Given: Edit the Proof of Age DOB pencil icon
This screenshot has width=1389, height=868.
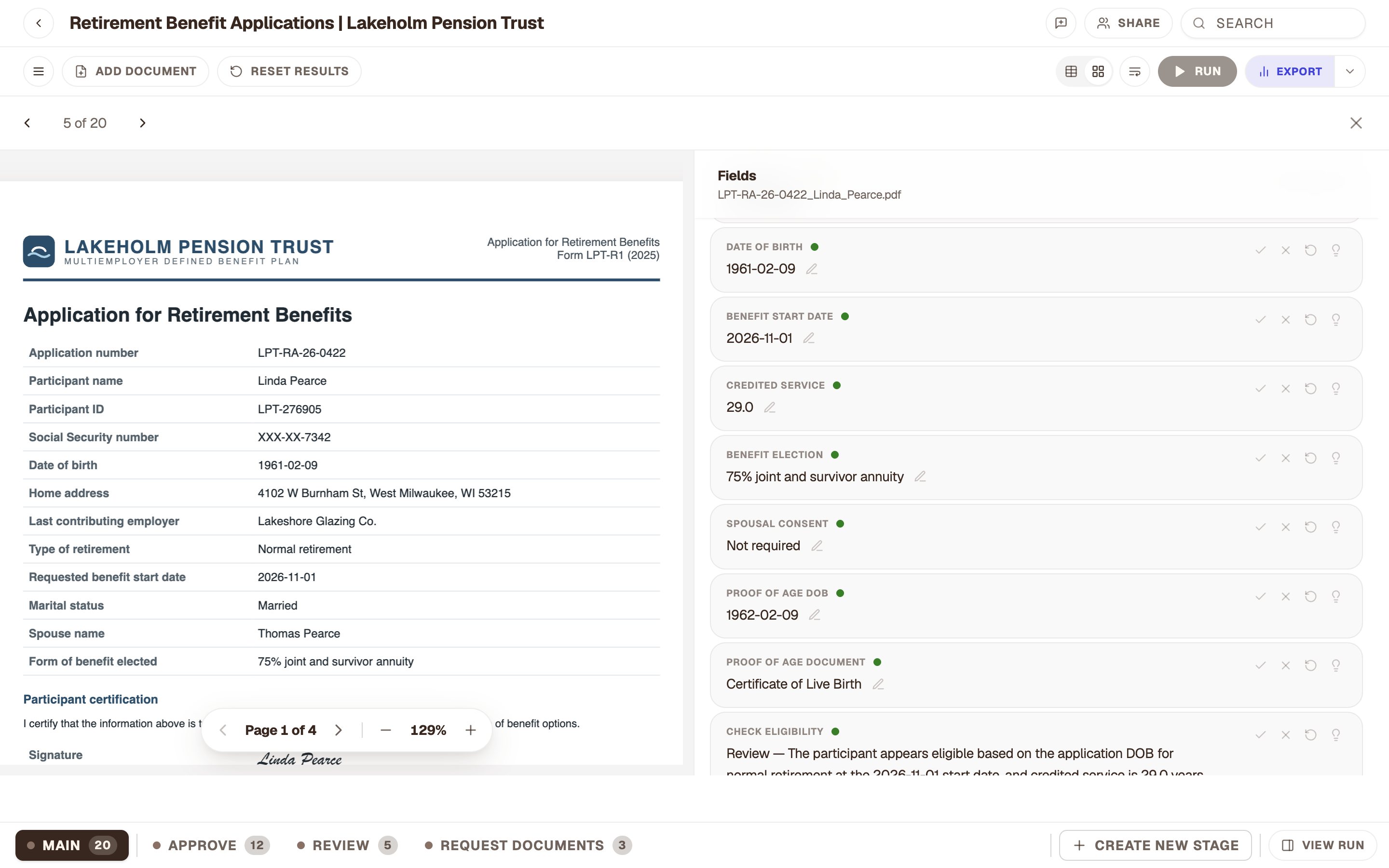Looking at the screenshot, I should pos(814,615).
